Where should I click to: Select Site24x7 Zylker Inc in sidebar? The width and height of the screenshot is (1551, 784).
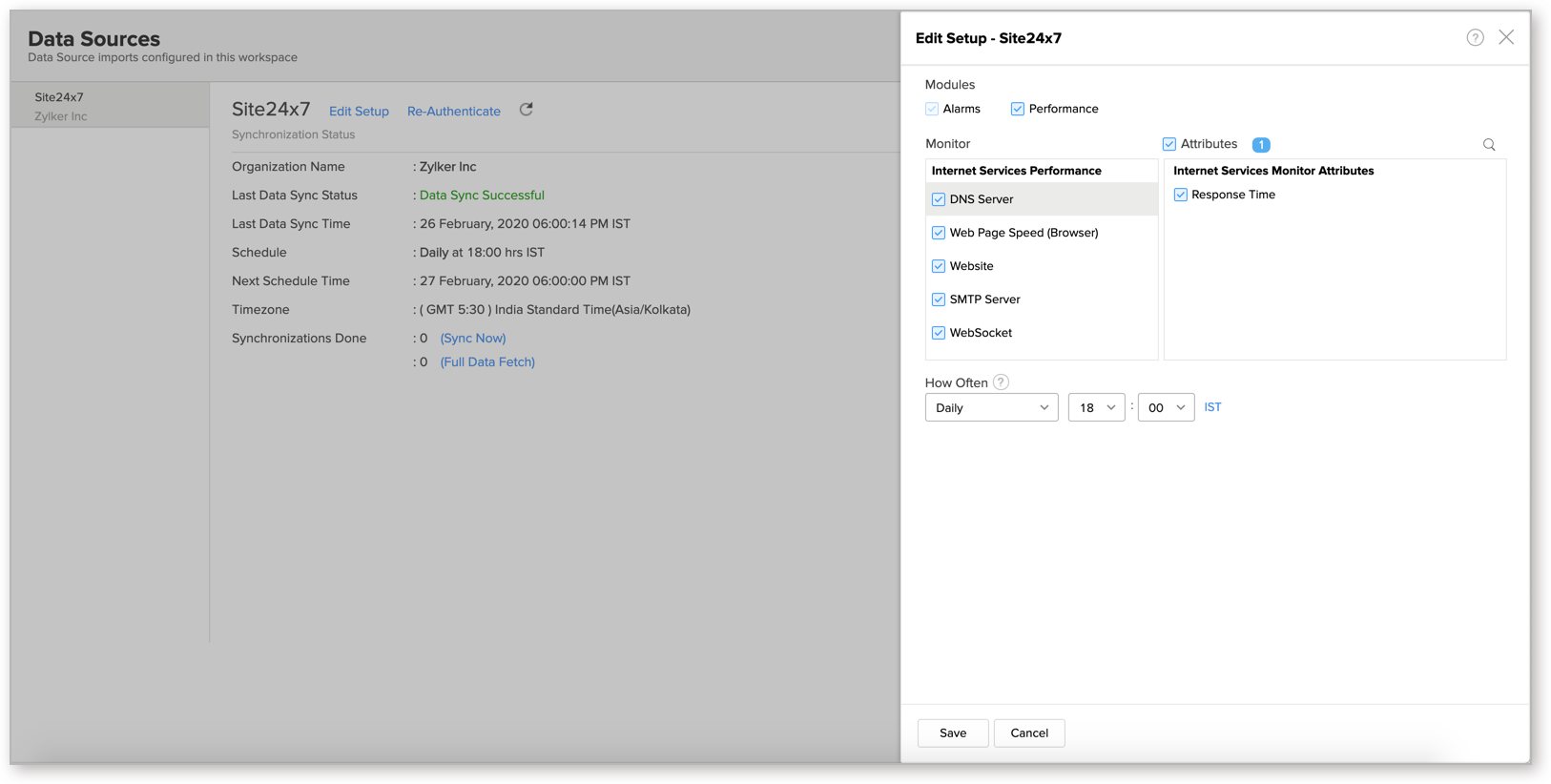(110, 106)
